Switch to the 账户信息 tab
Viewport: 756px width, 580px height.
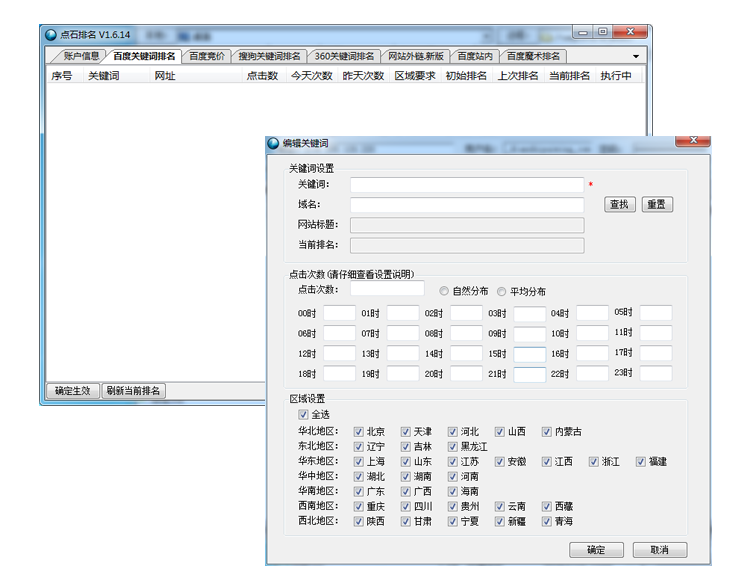click(x=81, y=56)
